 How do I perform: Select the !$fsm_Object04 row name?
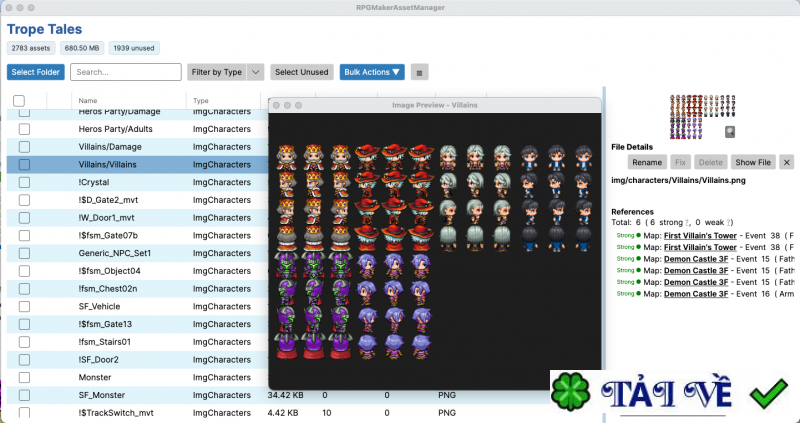(110, 271)
